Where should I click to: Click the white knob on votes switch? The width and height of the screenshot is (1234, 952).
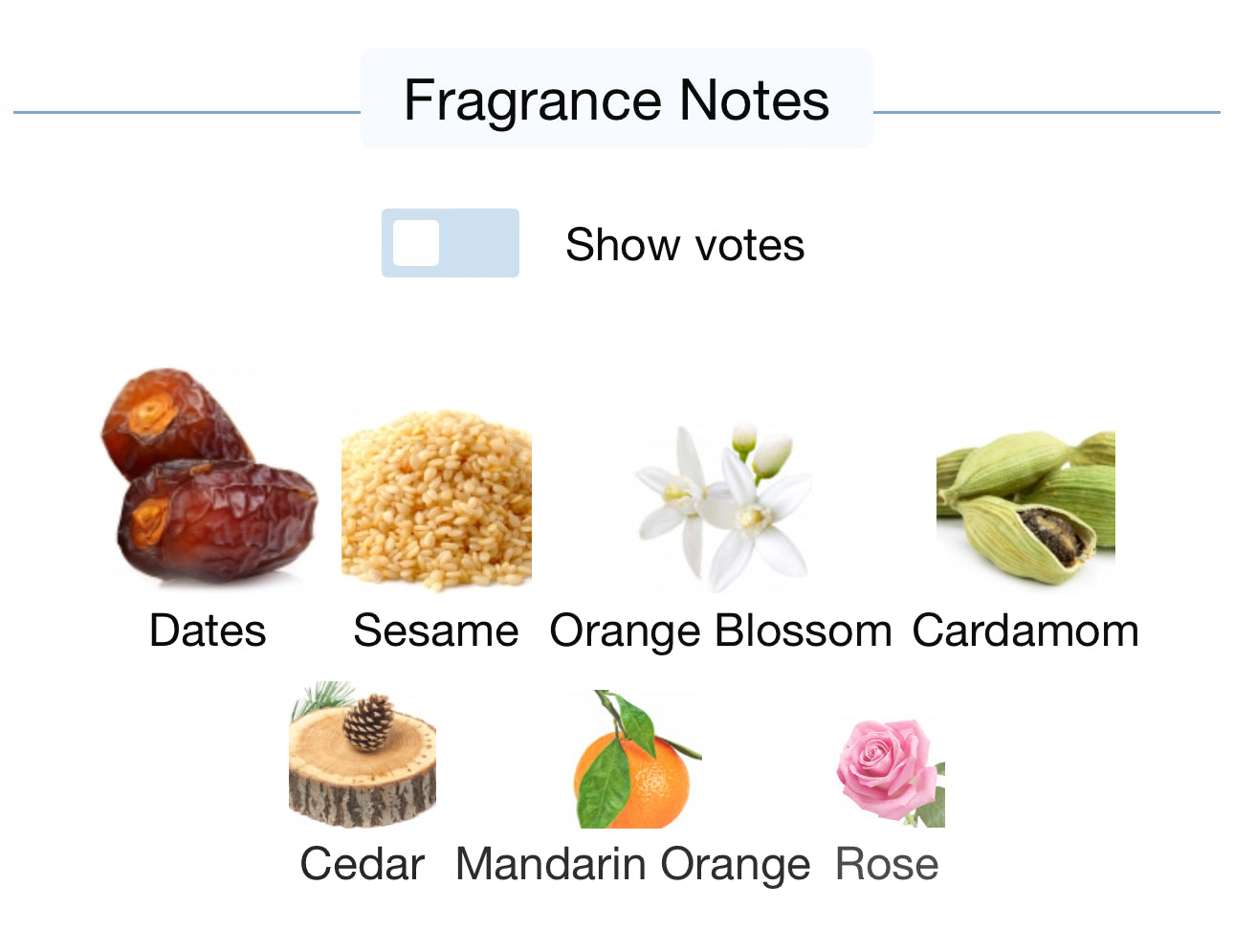[x=417, y=243]
